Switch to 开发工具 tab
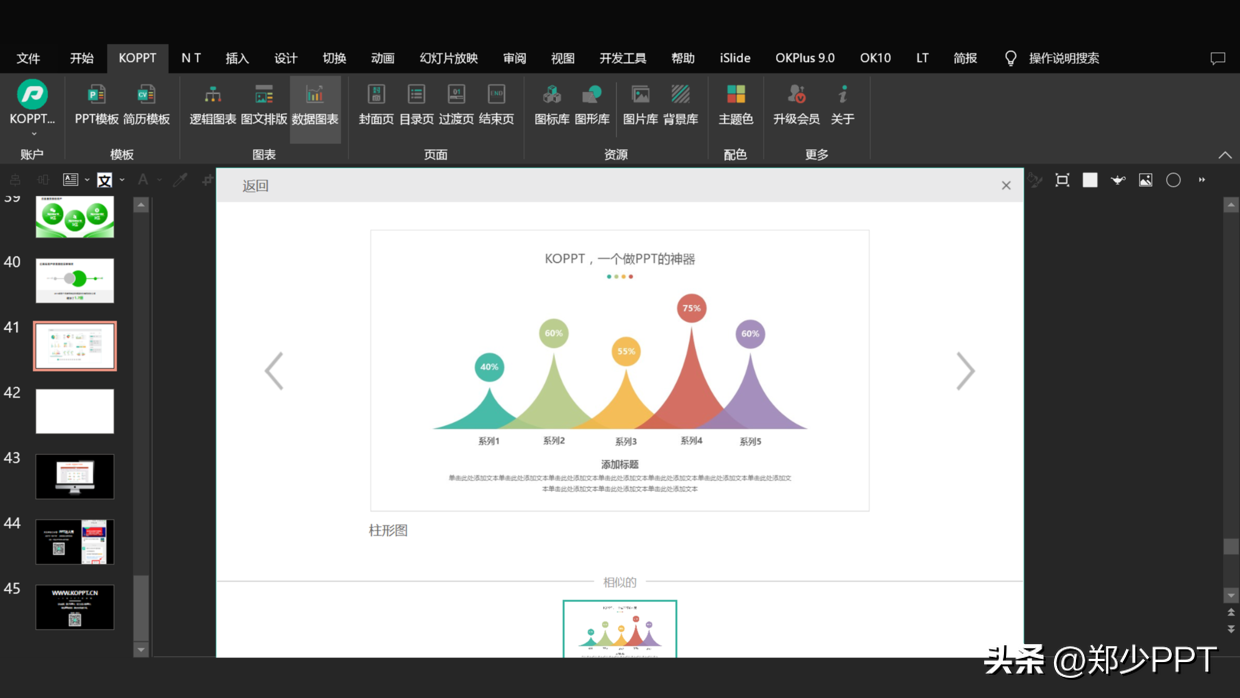Viewport: 1240px width, 698px height. 623,58
